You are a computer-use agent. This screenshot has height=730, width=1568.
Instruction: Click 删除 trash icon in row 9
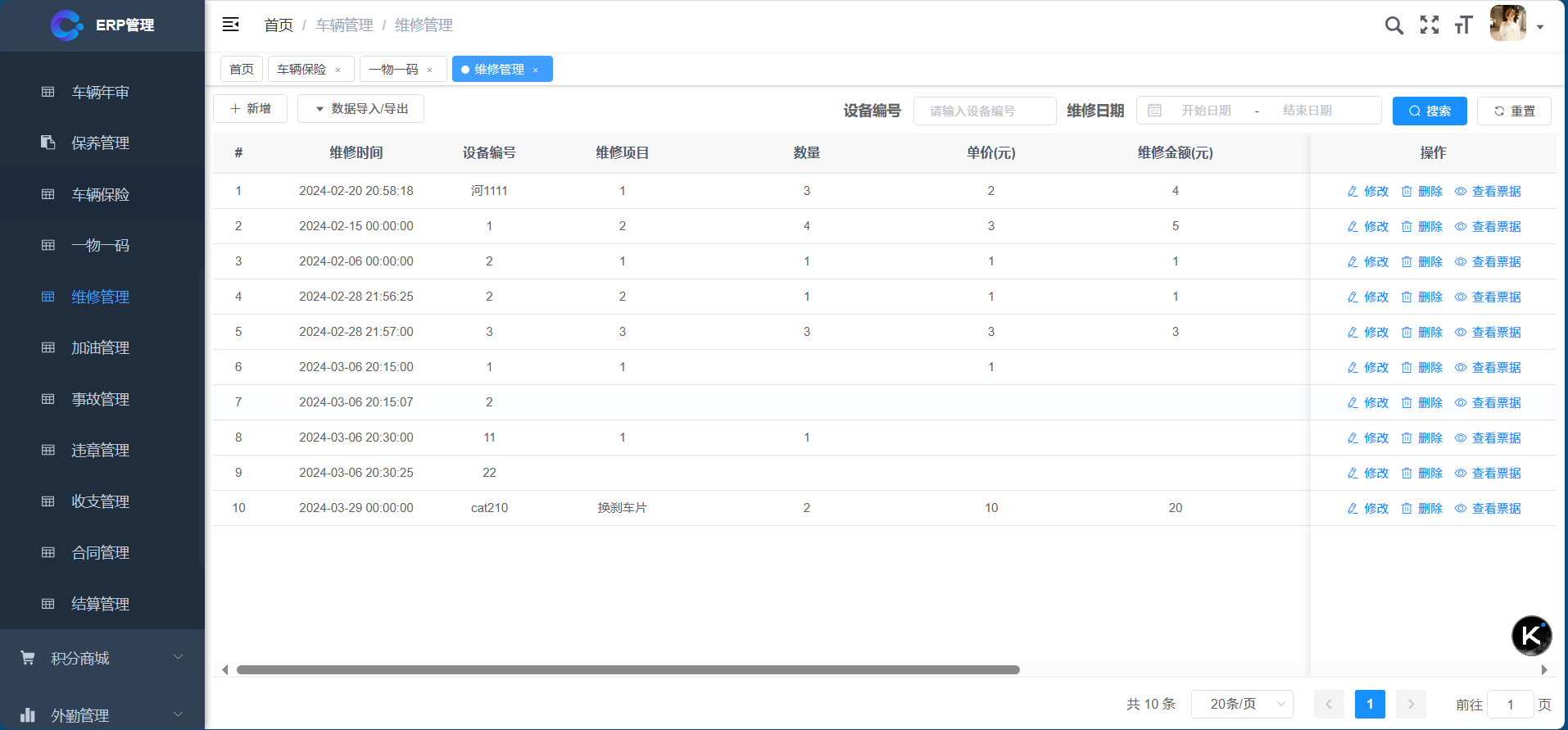(1407, 473)
